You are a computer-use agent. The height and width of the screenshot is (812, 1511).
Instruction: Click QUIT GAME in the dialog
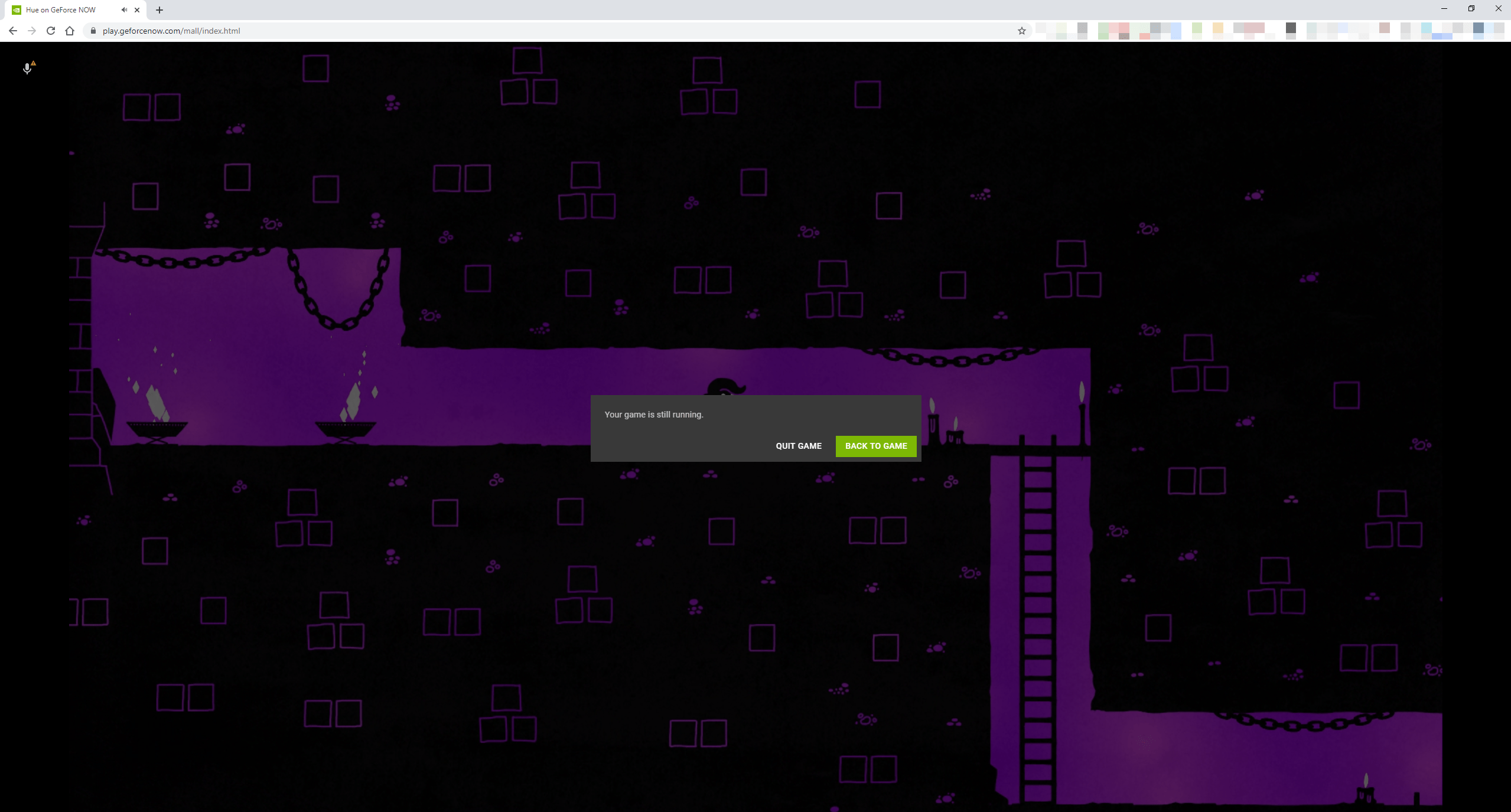click(799, 446)
